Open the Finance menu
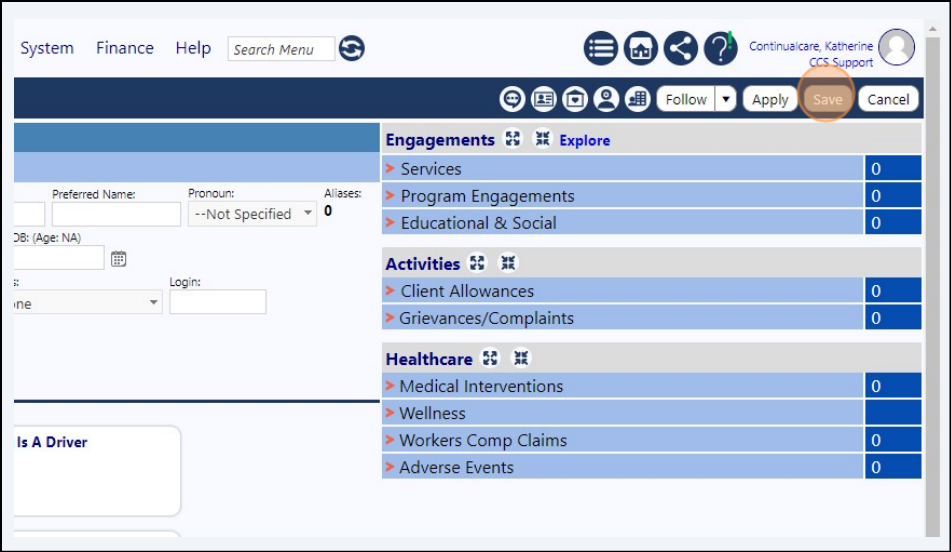This screenshot has width=951, height=552. click(x=125, y=48)
